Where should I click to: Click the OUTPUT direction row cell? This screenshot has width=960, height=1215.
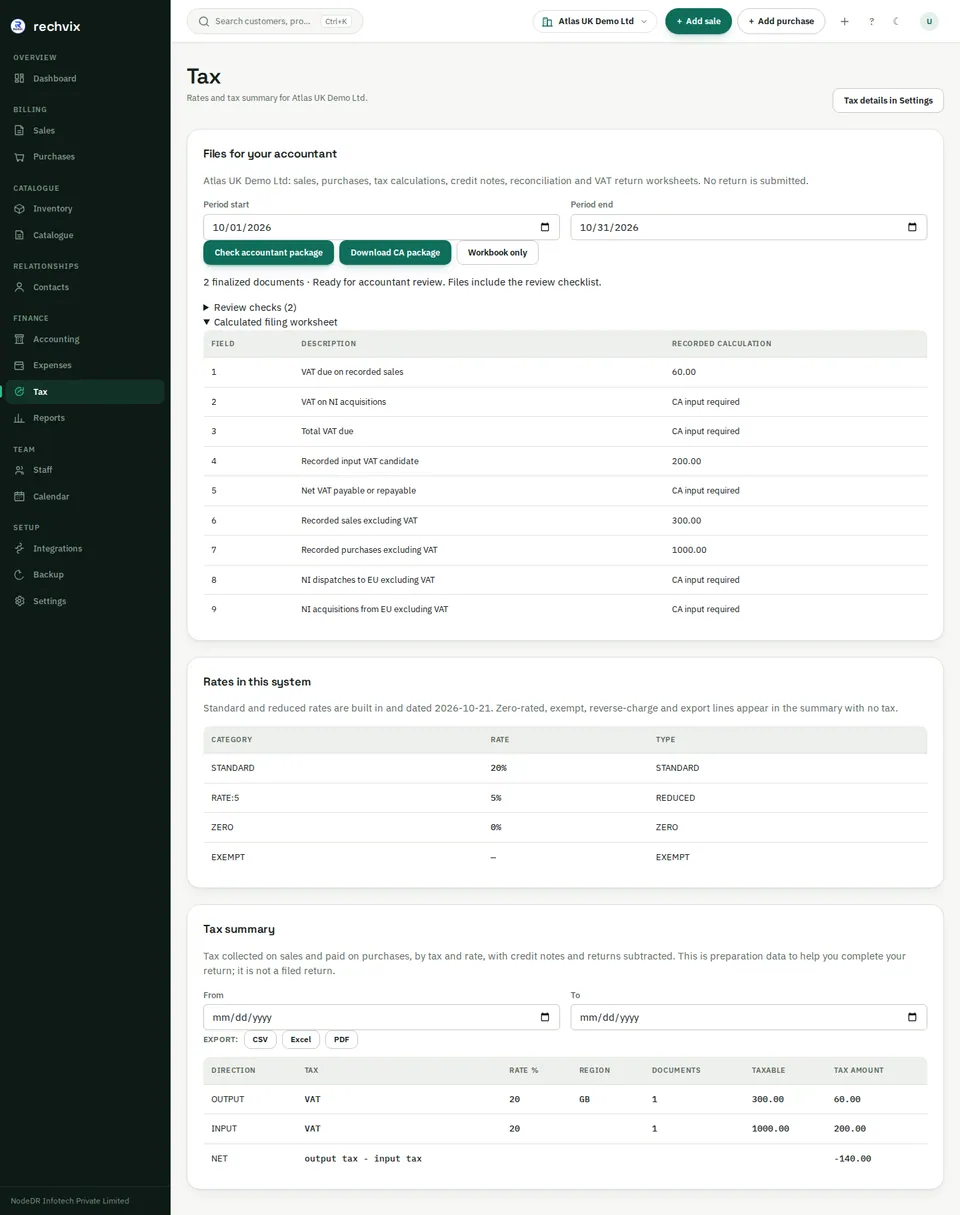pos(228,1099)
